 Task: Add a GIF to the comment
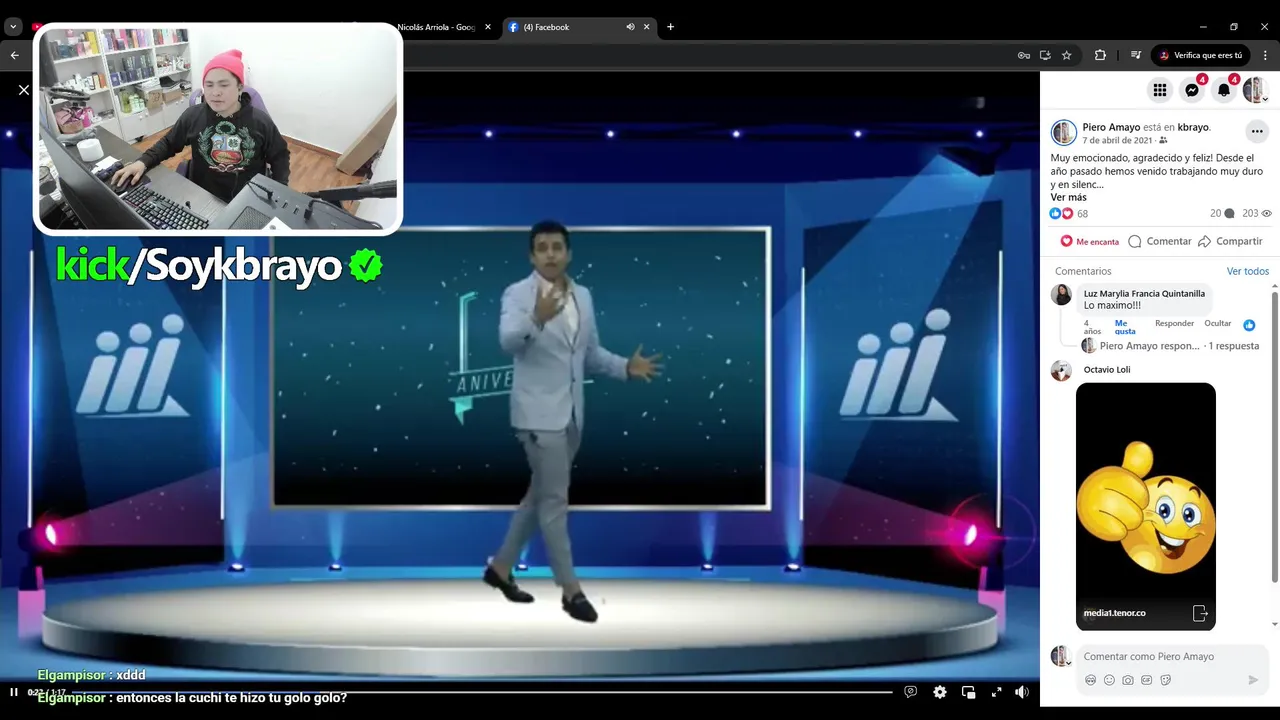(1147, 680)
